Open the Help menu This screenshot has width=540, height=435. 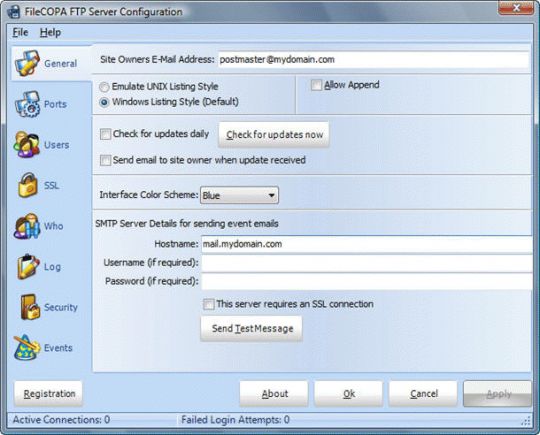(51, 32)
